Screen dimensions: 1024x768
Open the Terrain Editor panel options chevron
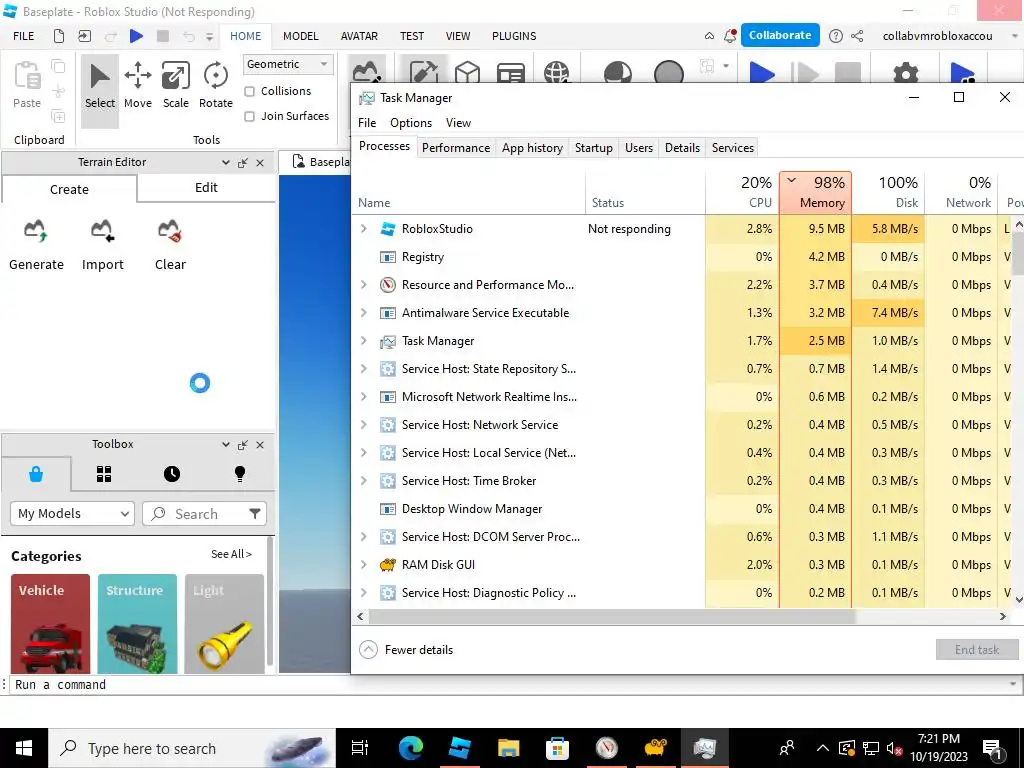click(225, 163)
